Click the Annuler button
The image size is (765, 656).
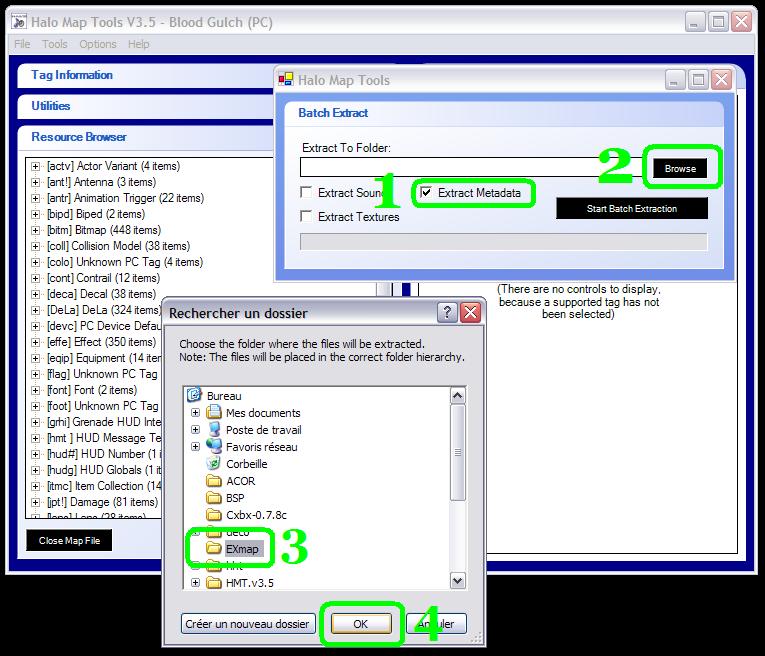point(437,624)
